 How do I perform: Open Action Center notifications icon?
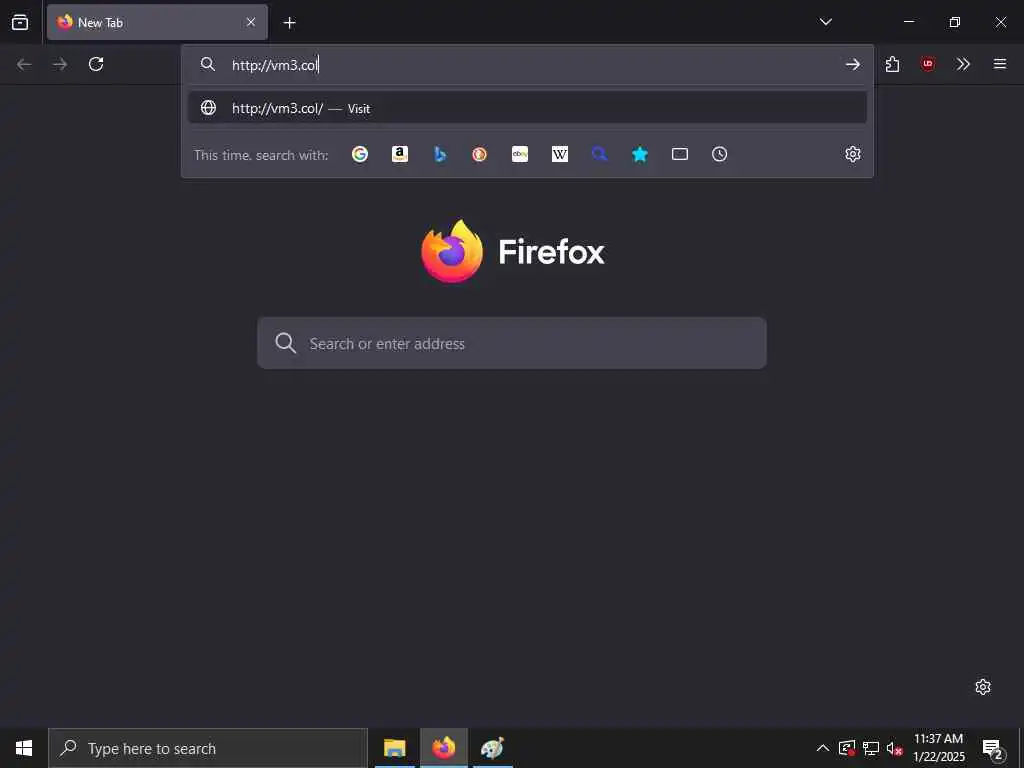[993, 748]
